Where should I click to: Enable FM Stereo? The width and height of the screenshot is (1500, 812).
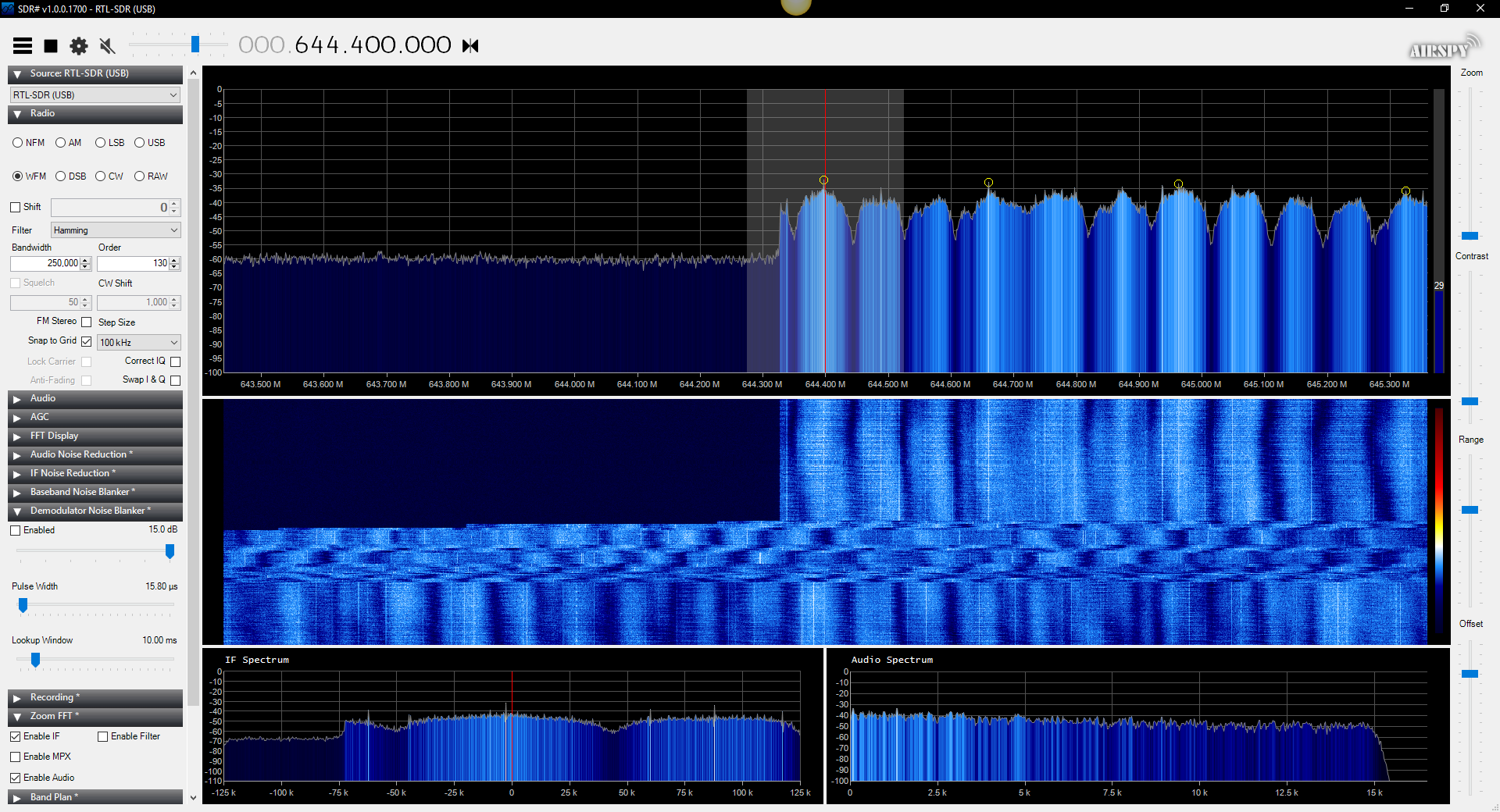[86, 322]
